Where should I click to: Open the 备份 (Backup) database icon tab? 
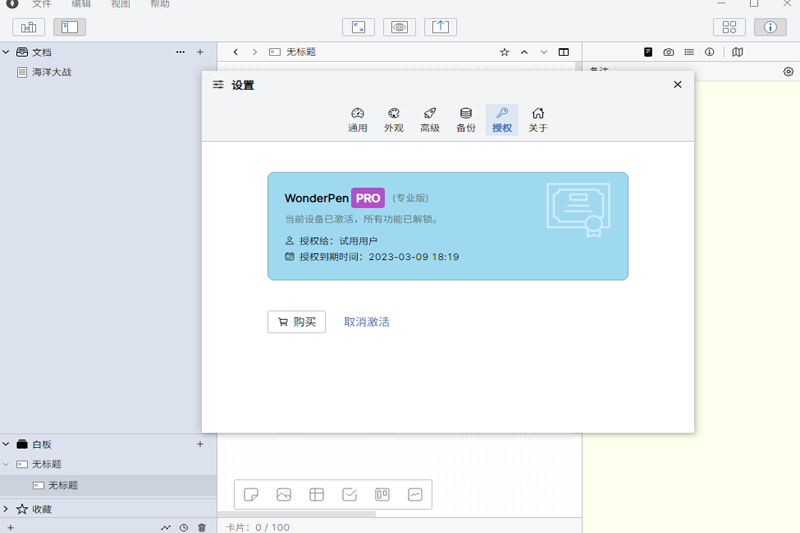(x=466, y=120)
